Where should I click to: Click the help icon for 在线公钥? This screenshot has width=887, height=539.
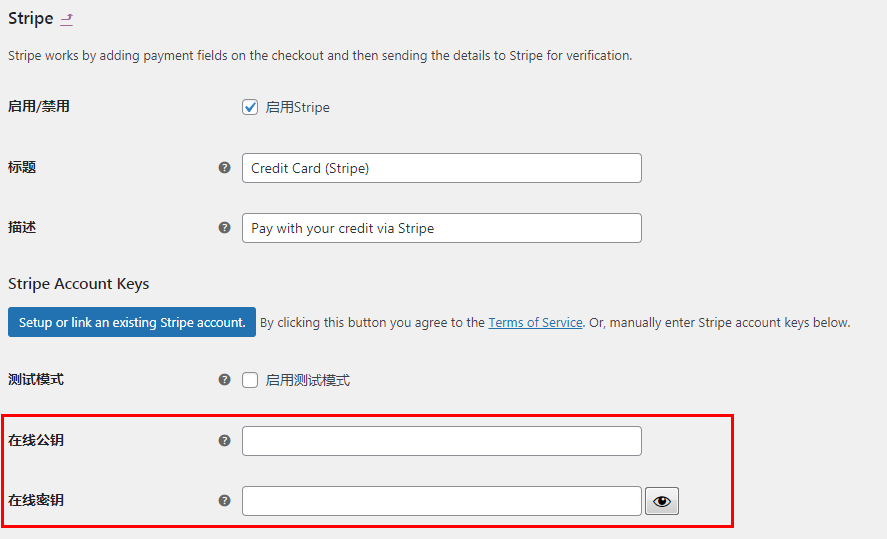[x=224, y=440]
